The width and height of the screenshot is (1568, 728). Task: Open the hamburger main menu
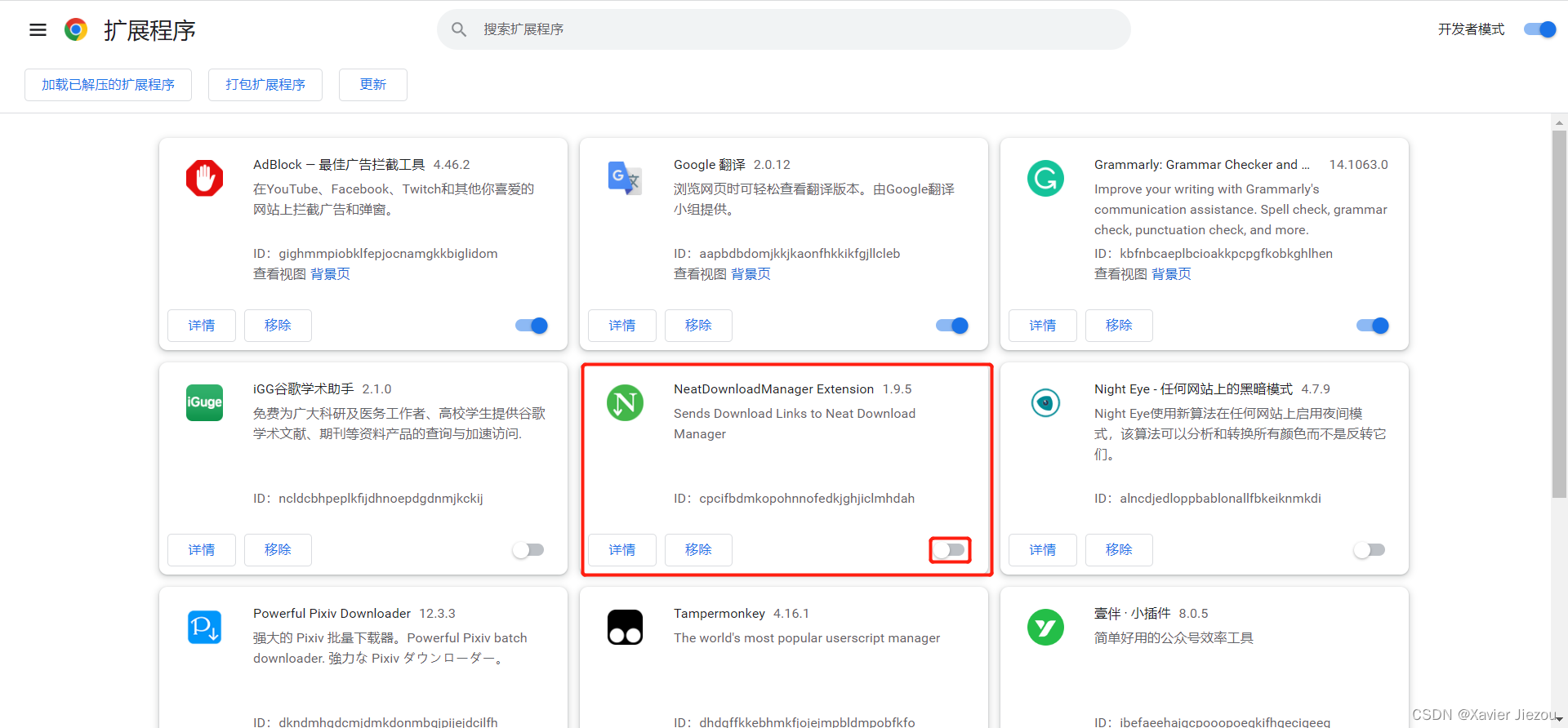click(38, 30)
